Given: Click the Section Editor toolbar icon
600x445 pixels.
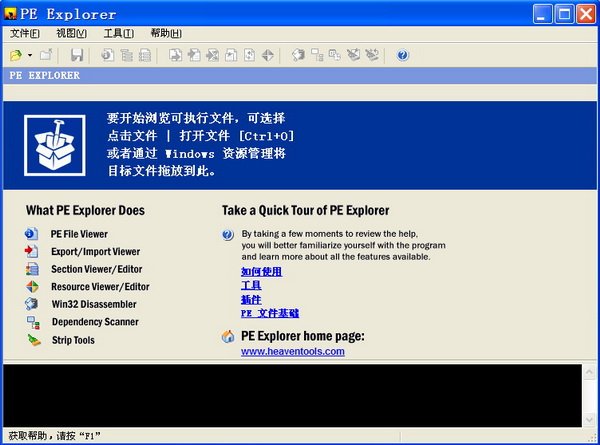Looking at the screenshot, I should tap(335, 55).
